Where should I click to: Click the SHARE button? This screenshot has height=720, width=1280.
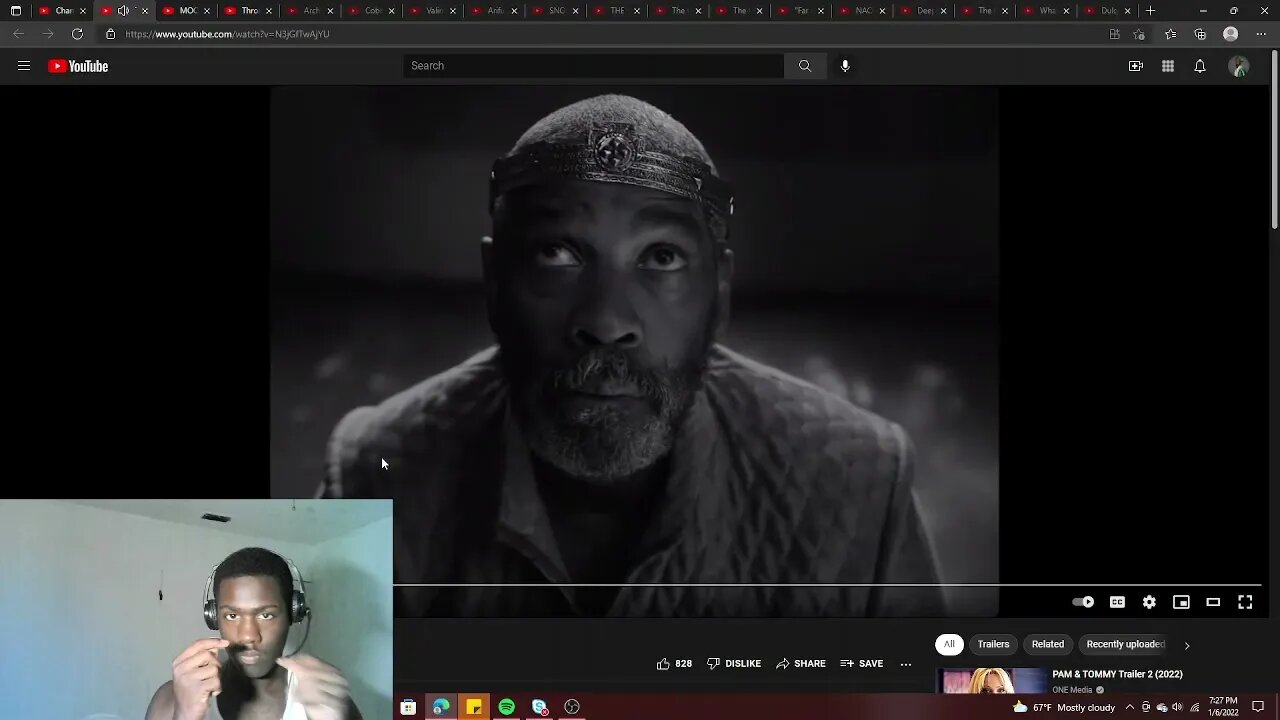coord(801,664)
